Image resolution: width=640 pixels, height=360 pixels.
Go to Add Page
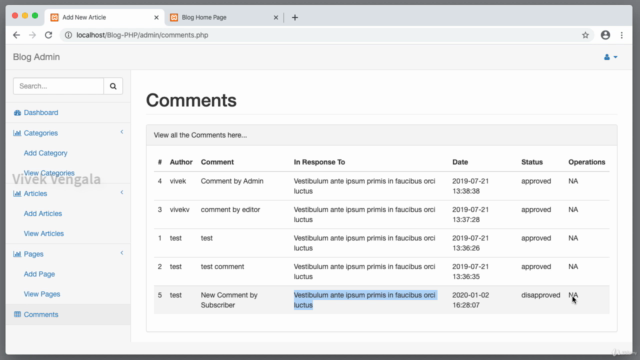point(39,274)
